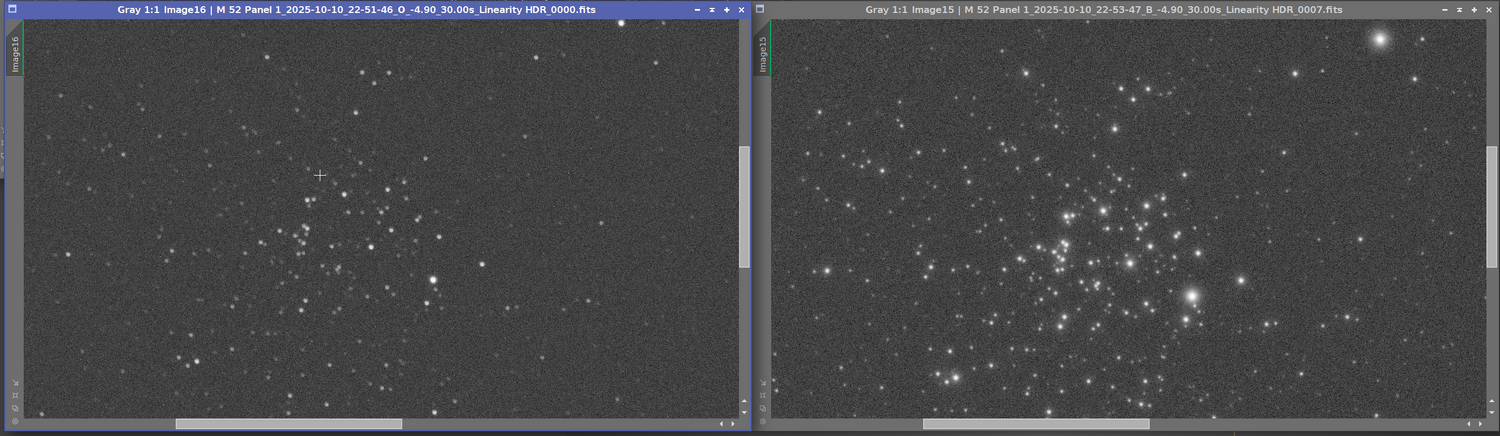Click the Image15 title bar with B filter filename
Image resolution: width=1500 pixels, height=436 pixels.
pos(1104,9)
